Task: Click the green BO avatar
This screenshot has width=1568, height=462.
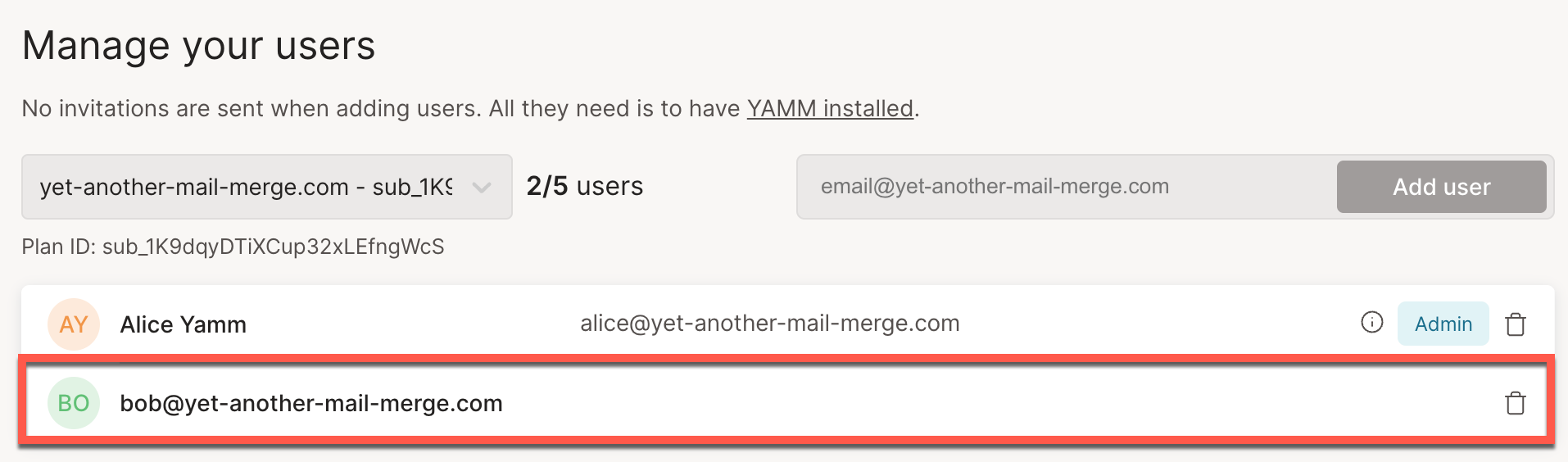Action: [x=74, y=403]
